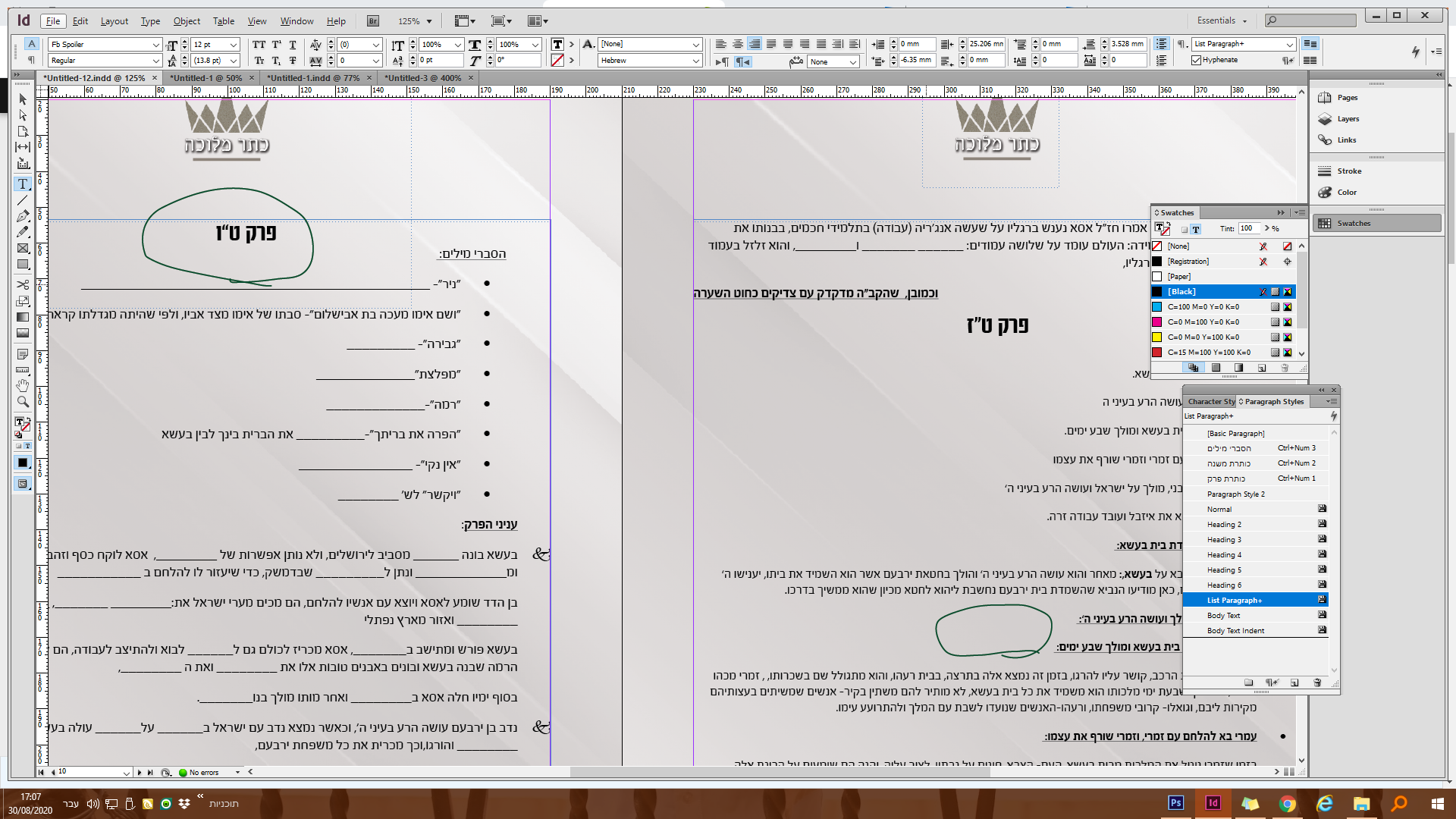Viewport: 1456px width, 819px height.
Task: Open the Pages panel
Action: click(x=1347, y=98)
